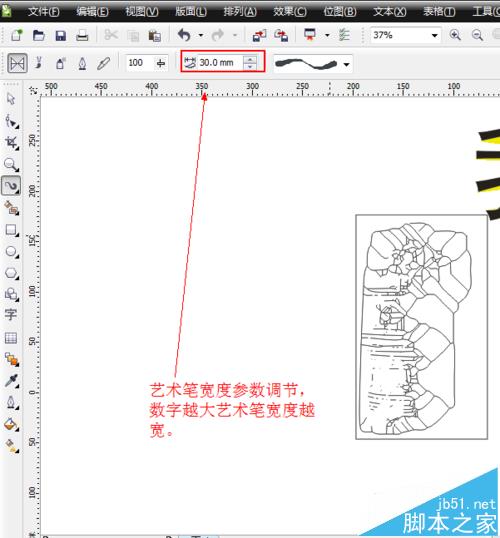The height and width of the screenshot is (538, 500).
Task: Open the 表格(T) menu
Action: pos(439,12)
